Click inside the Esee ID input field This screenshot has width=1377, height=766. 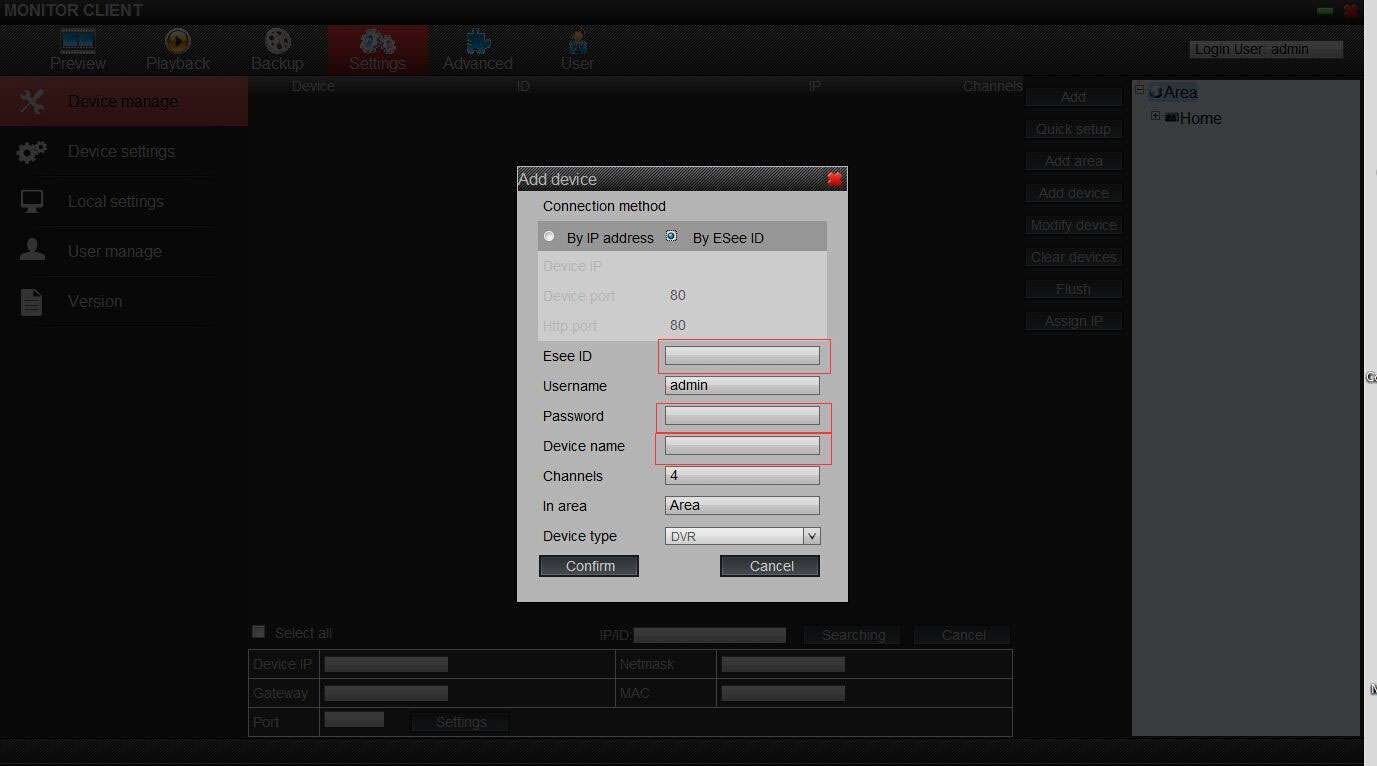742,355
